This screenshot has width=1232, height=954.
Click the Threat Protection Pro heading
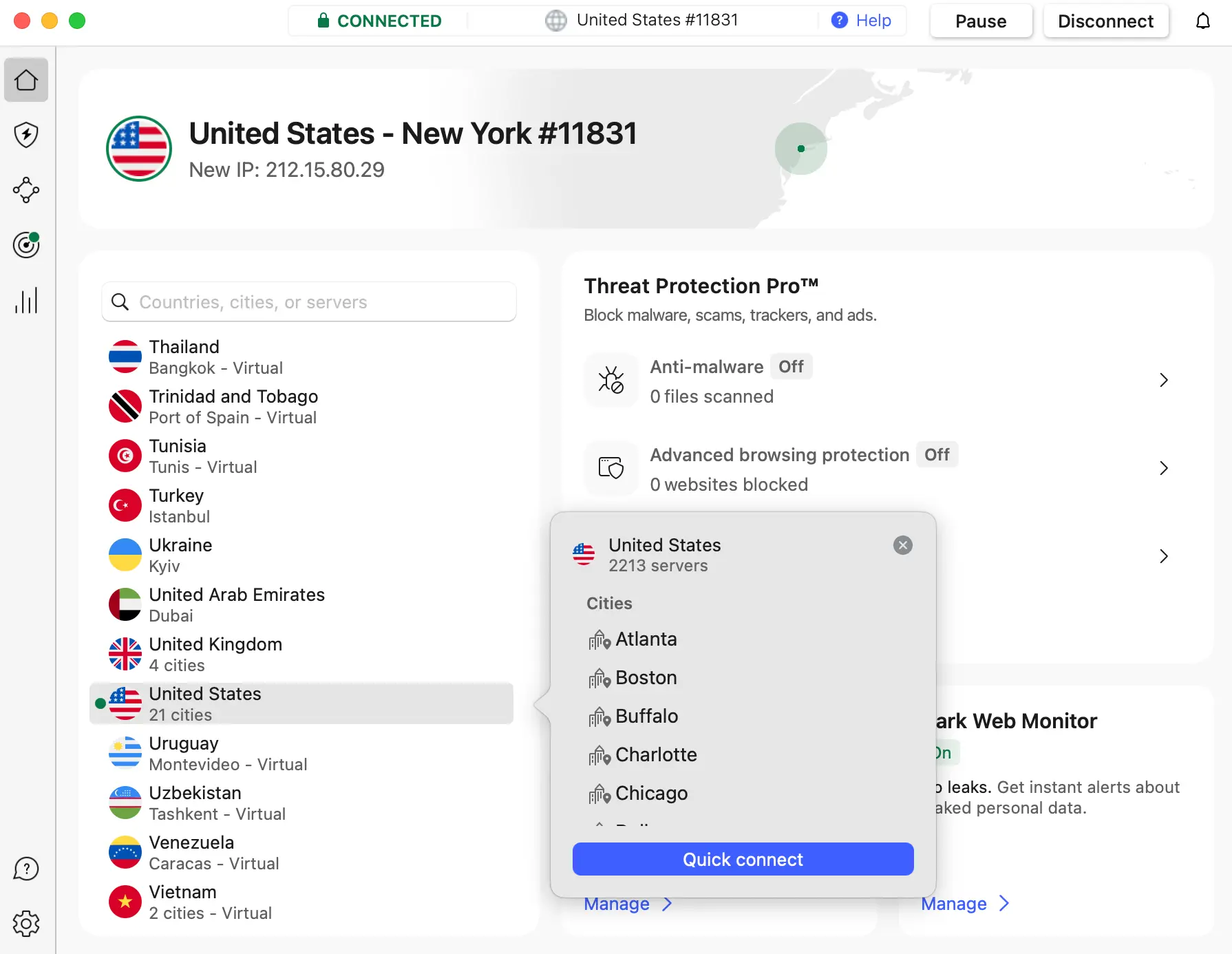pos(701,286)
